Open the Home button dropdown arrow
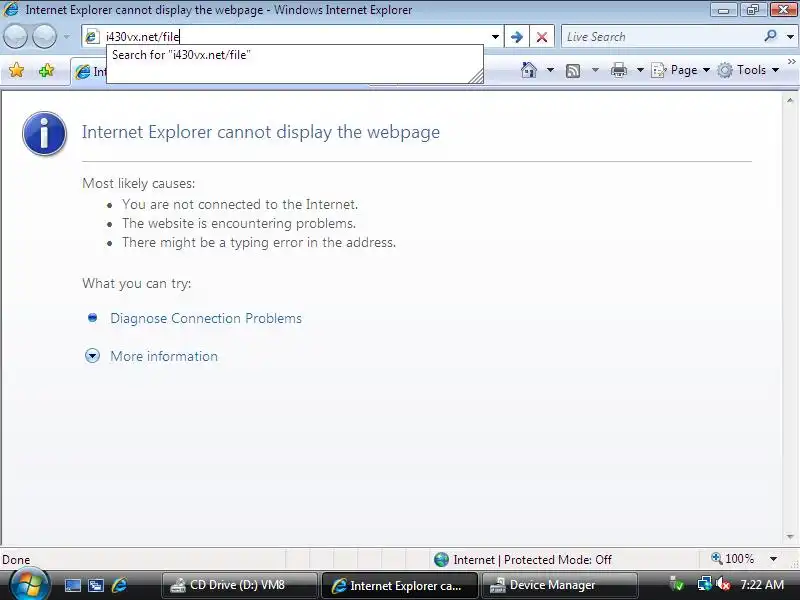 550,70
